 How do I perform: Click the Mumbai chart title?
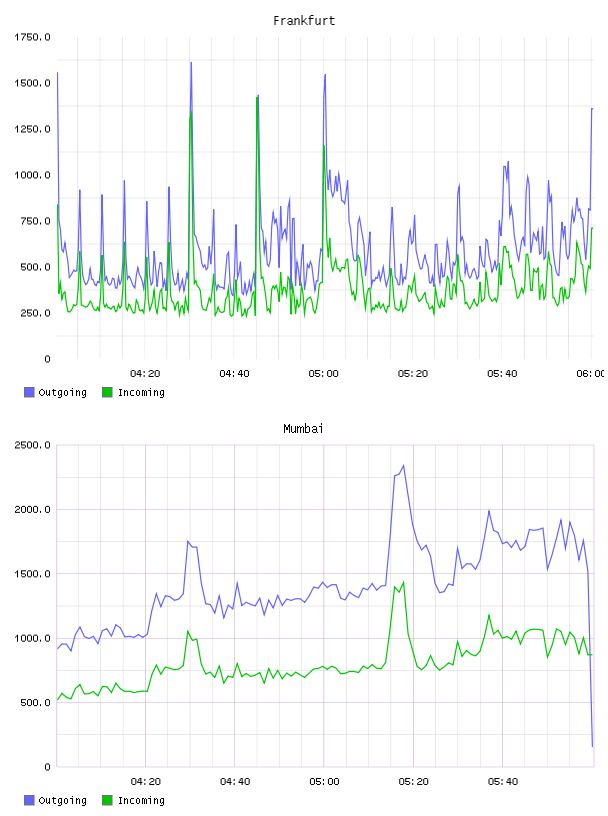(303, 429)
